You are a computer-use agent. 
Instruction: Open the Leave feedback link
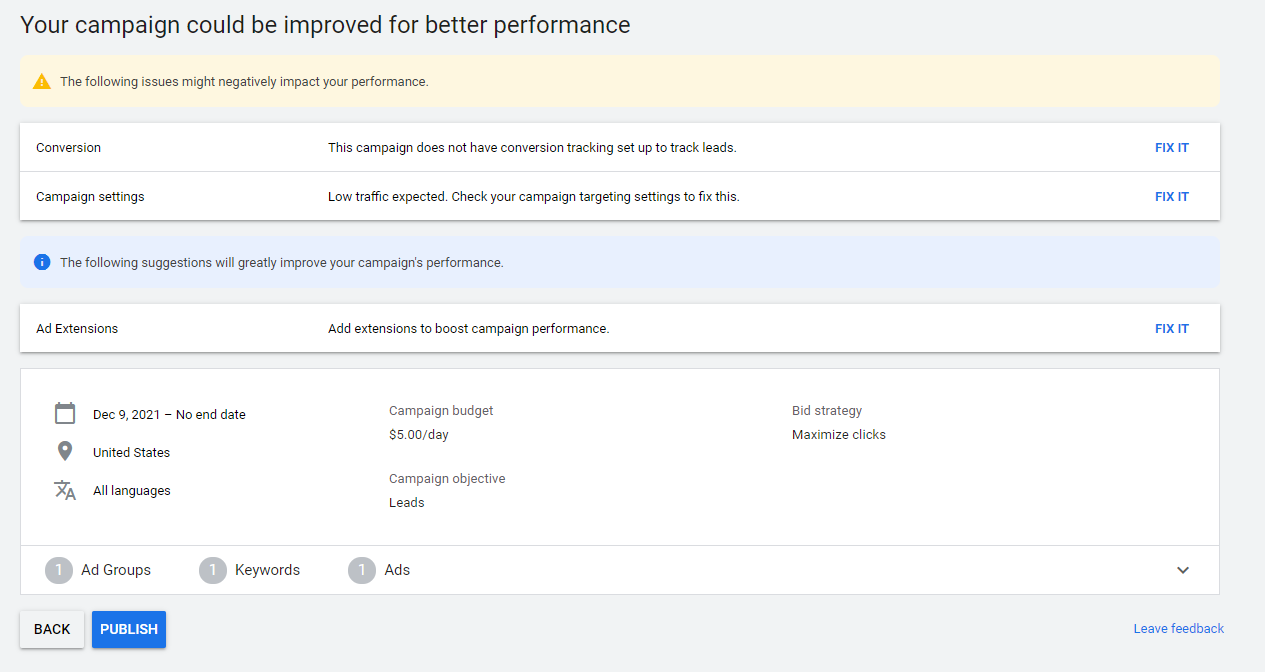pyautogui.click(x=1178, y=629)
